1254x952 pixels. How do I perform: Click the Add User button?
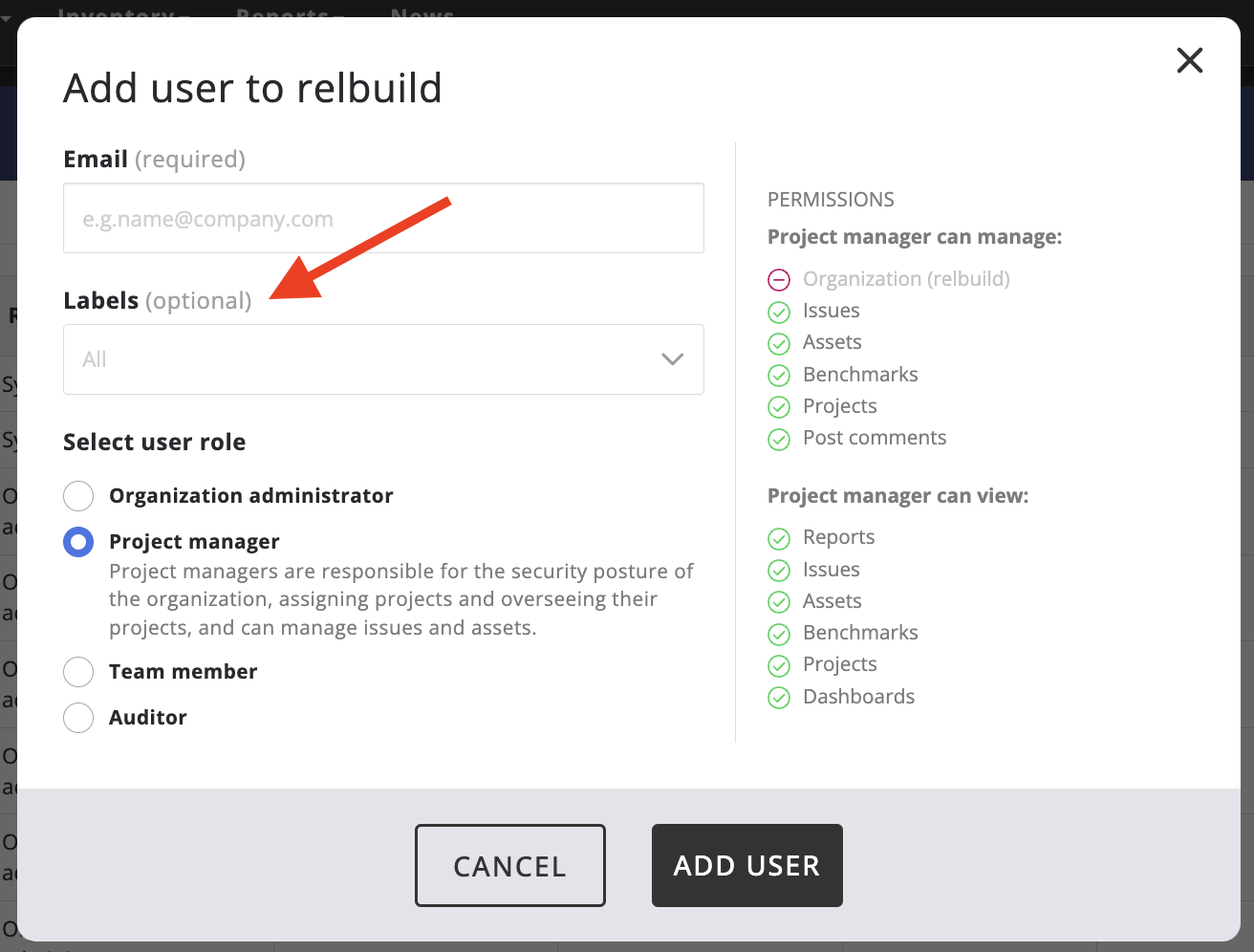(746, 865)
